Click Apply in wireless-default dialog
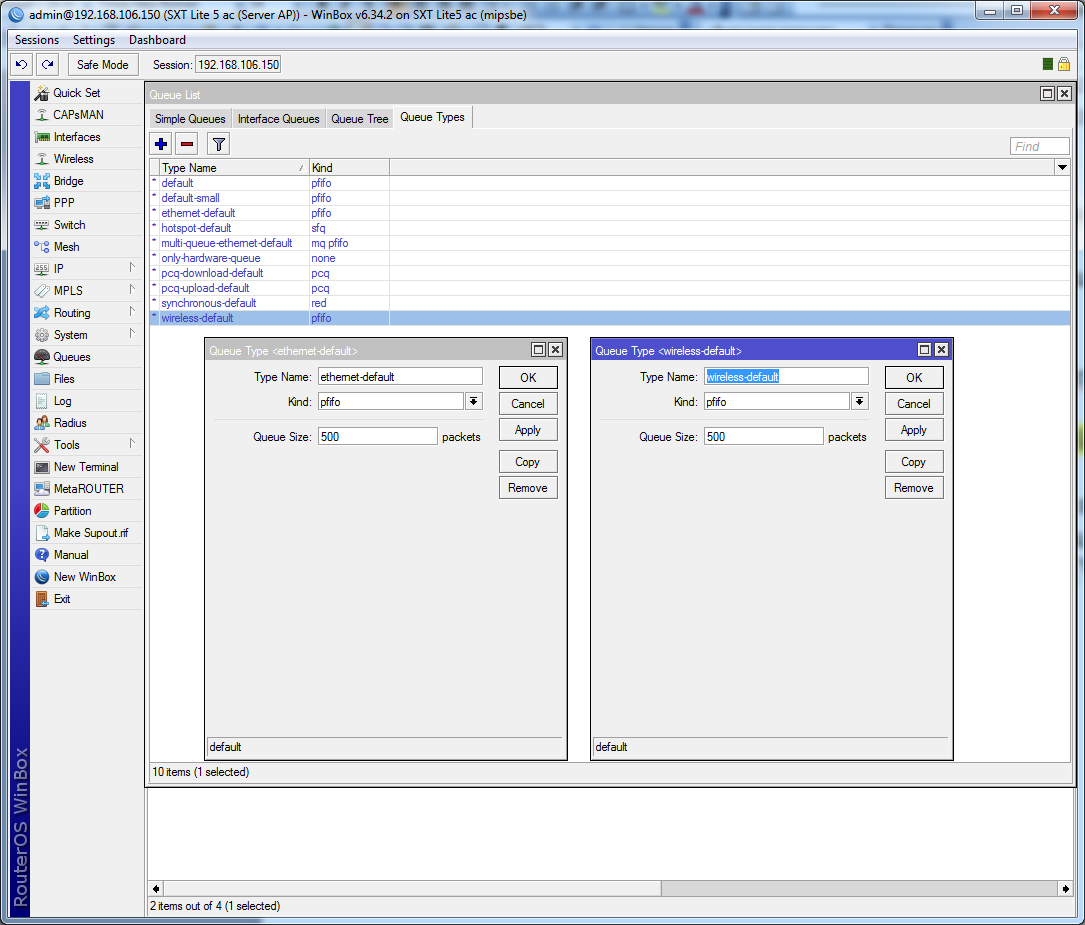 pos(913,430)
